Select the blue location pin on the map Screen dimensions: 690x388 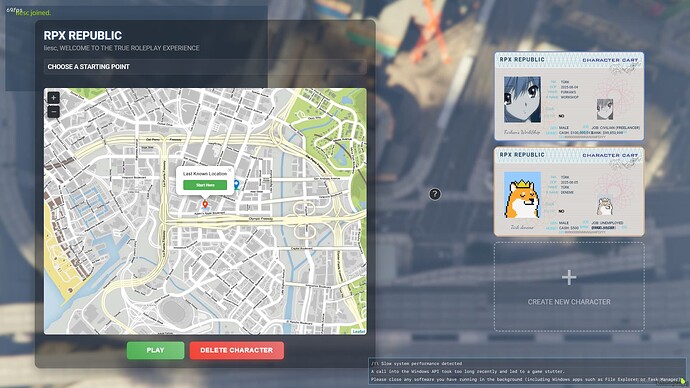click(237, 184)
